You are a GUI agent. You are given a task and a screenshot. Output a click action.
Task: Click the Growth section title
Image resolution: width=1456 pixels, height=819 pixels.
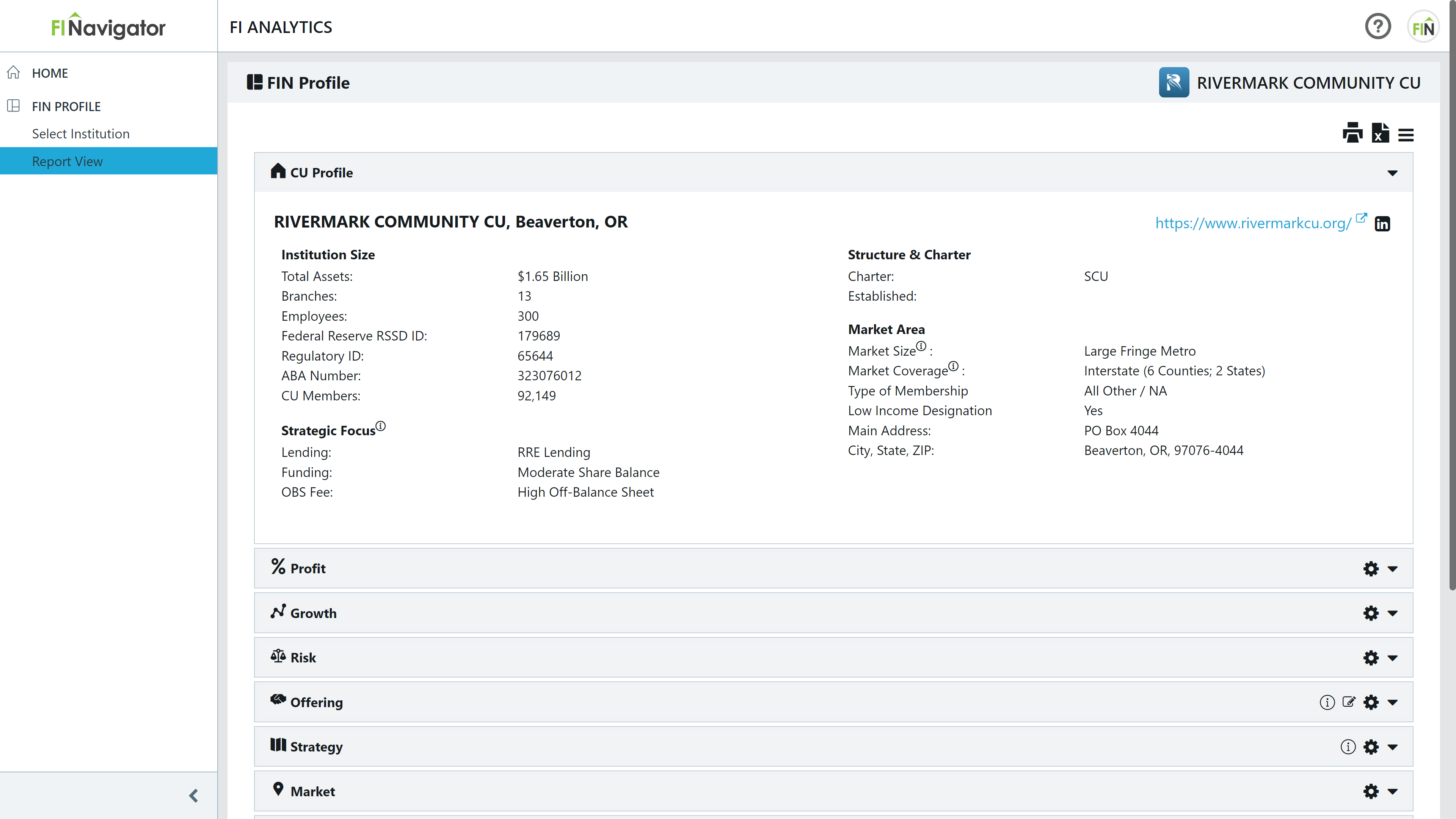click(313, 613)
